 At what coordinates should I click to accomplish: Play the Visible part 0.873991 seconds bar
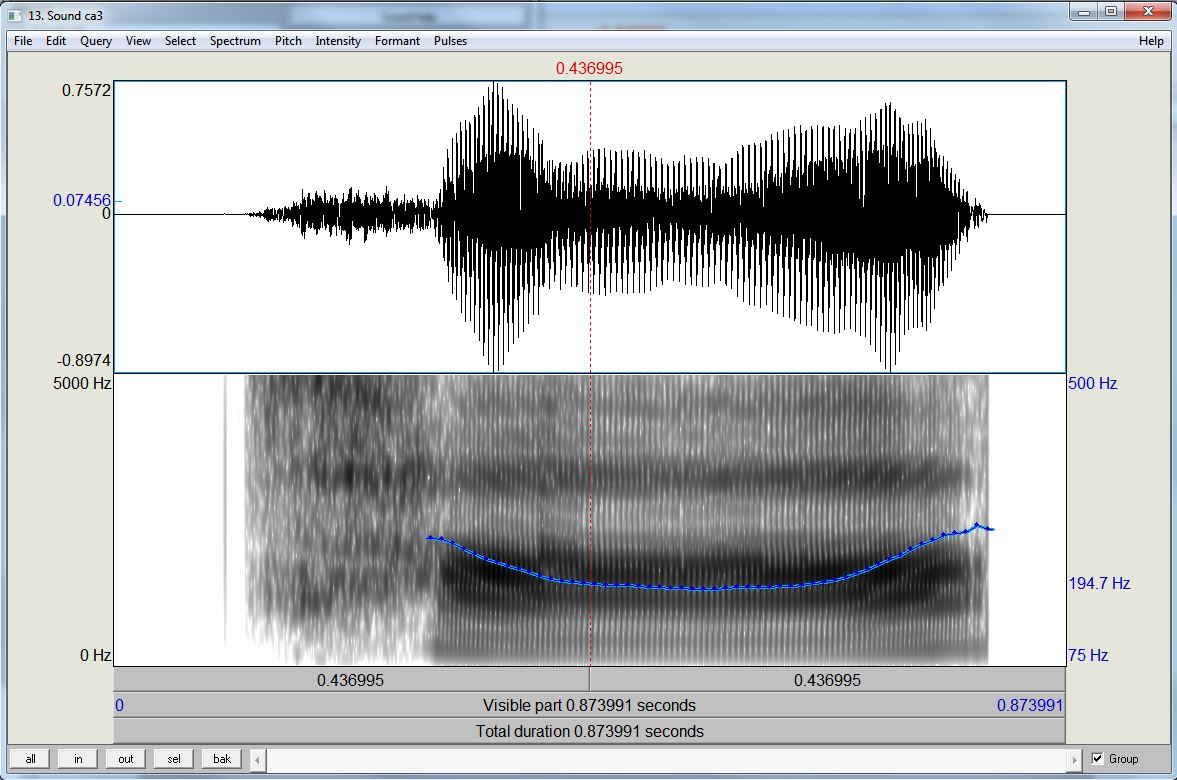[x=589, y=706]
